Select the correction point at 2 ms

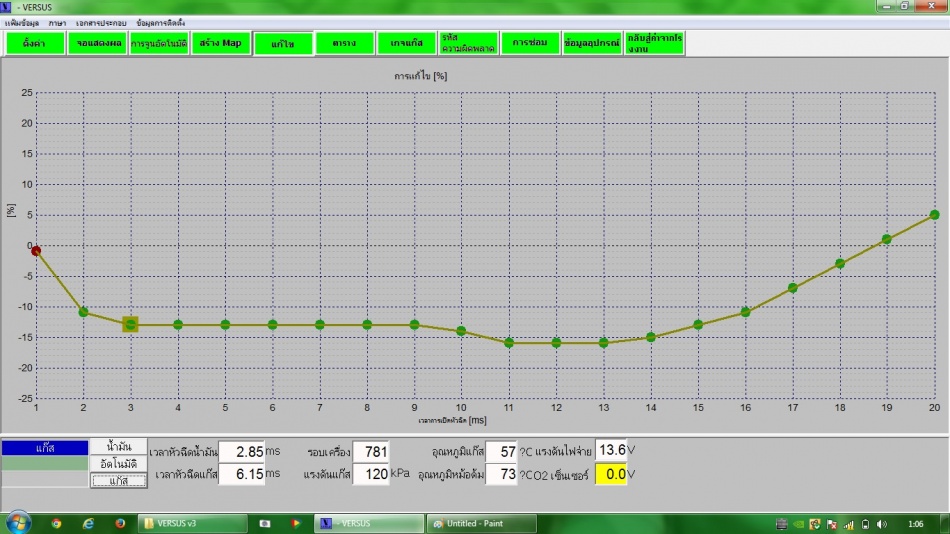[x=84, y=312]
